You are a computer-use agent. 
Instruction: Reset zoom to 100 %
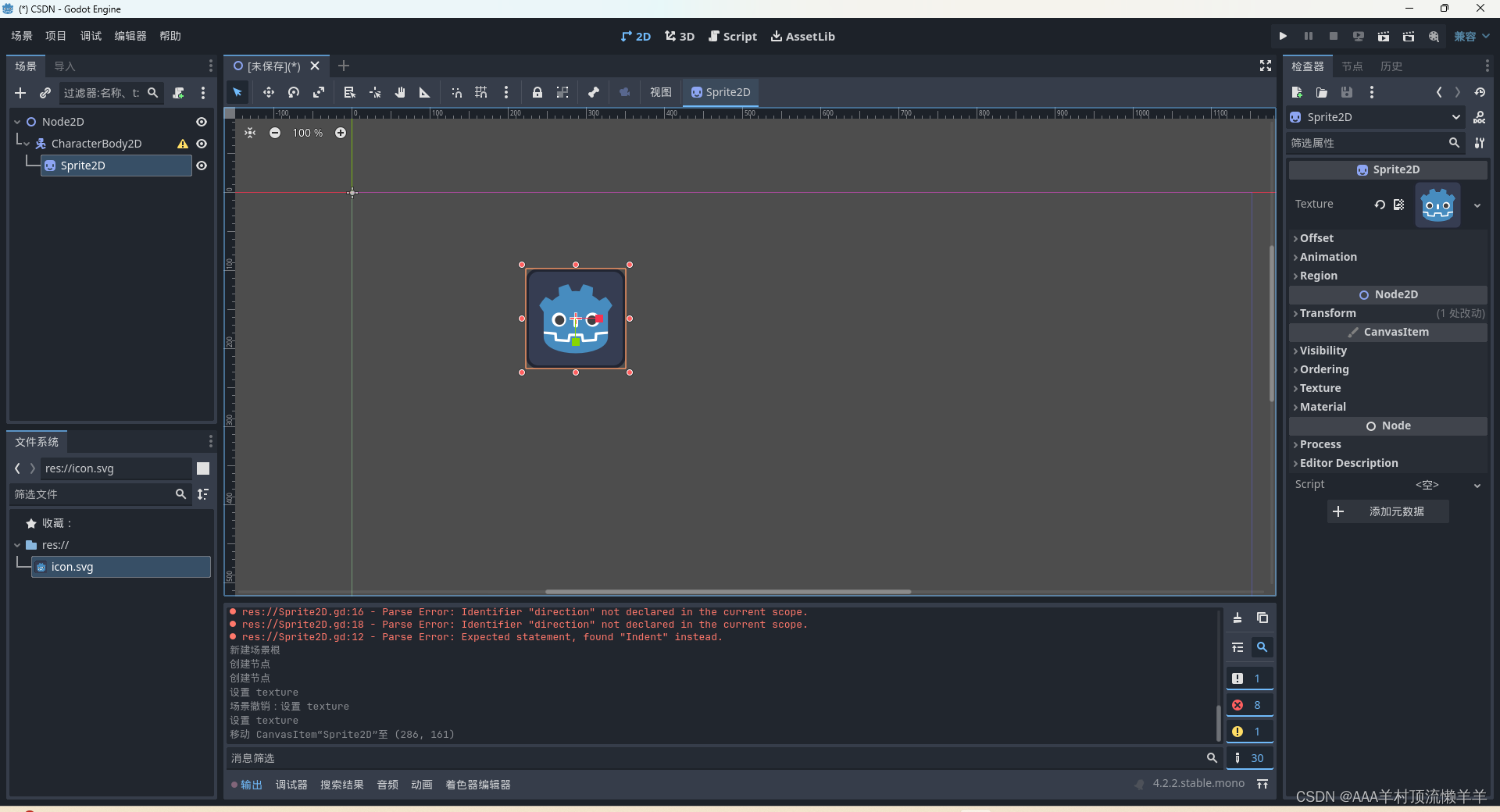(308, 133)
